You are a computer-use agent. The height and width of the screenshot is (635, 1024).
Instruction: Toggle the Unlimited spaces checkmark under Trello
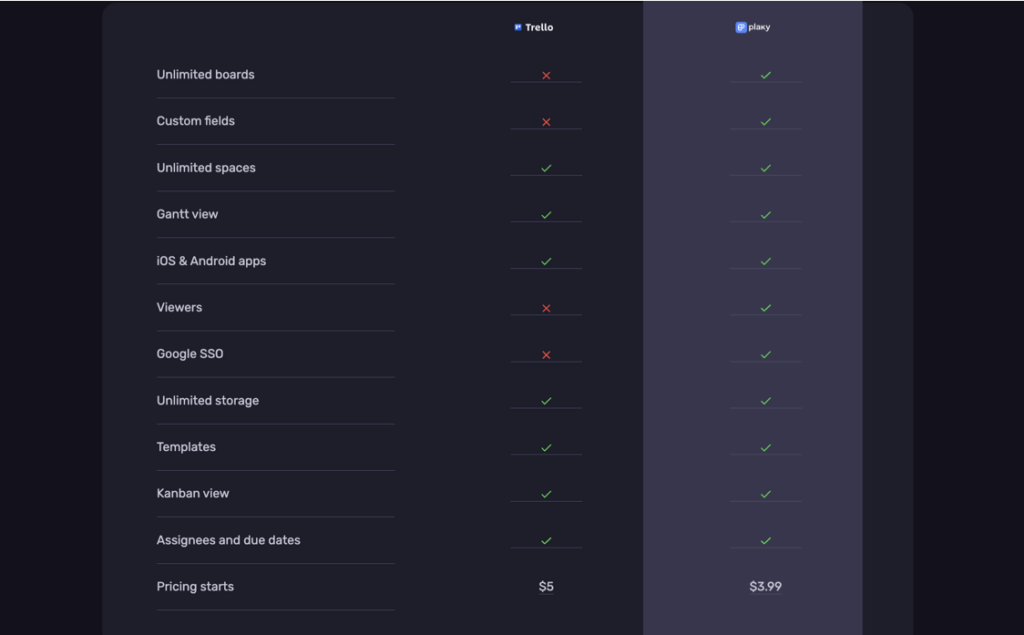coord(546,167)
